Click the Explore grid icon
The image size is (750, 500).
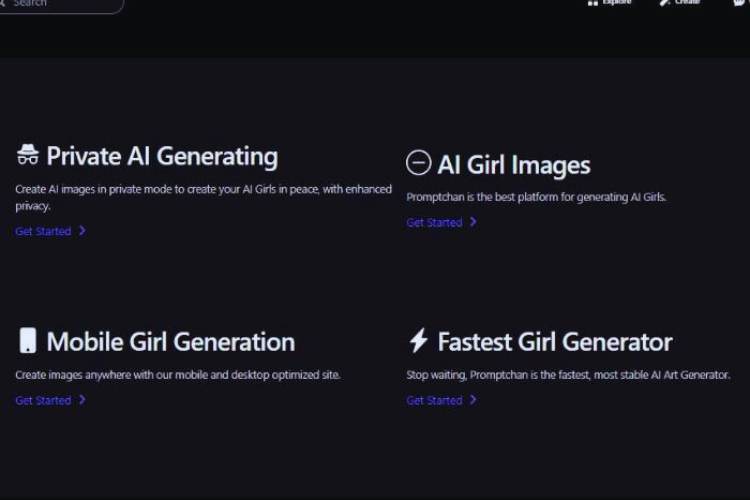point(593,2)
